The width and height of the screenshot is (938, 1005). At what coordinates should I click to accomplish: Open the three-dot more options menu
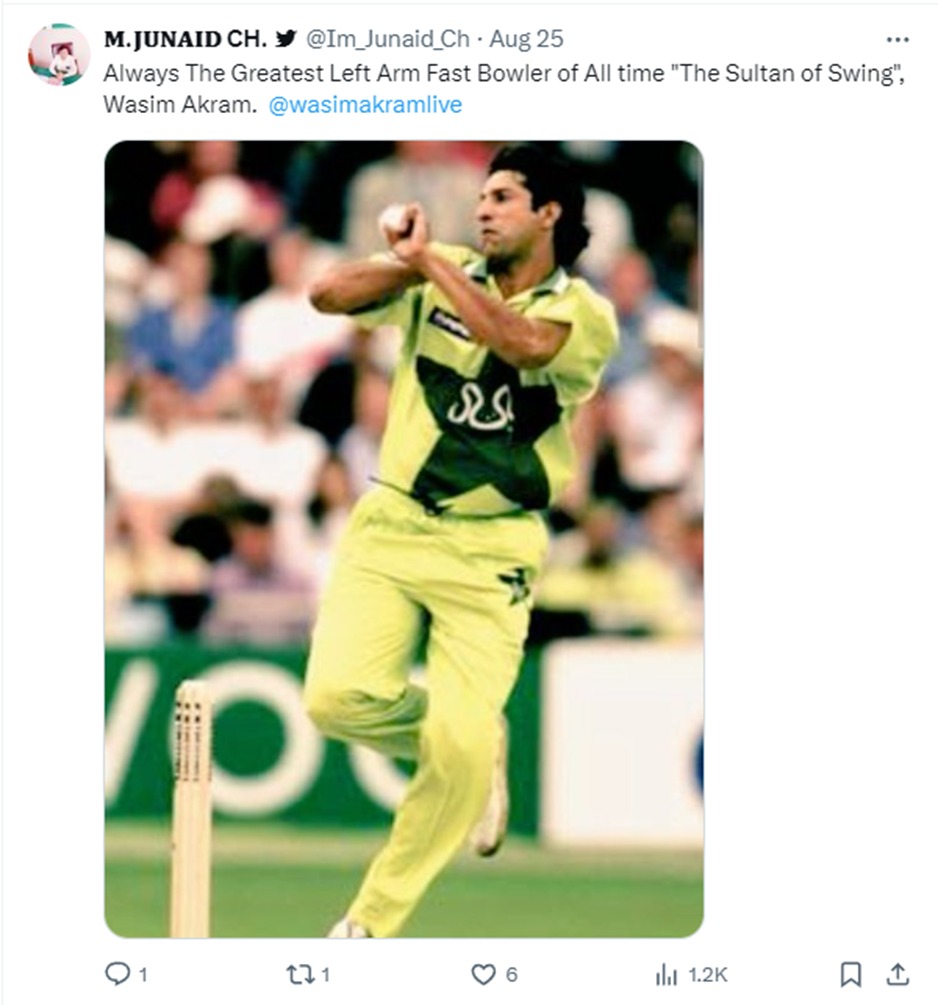[898, 40]
